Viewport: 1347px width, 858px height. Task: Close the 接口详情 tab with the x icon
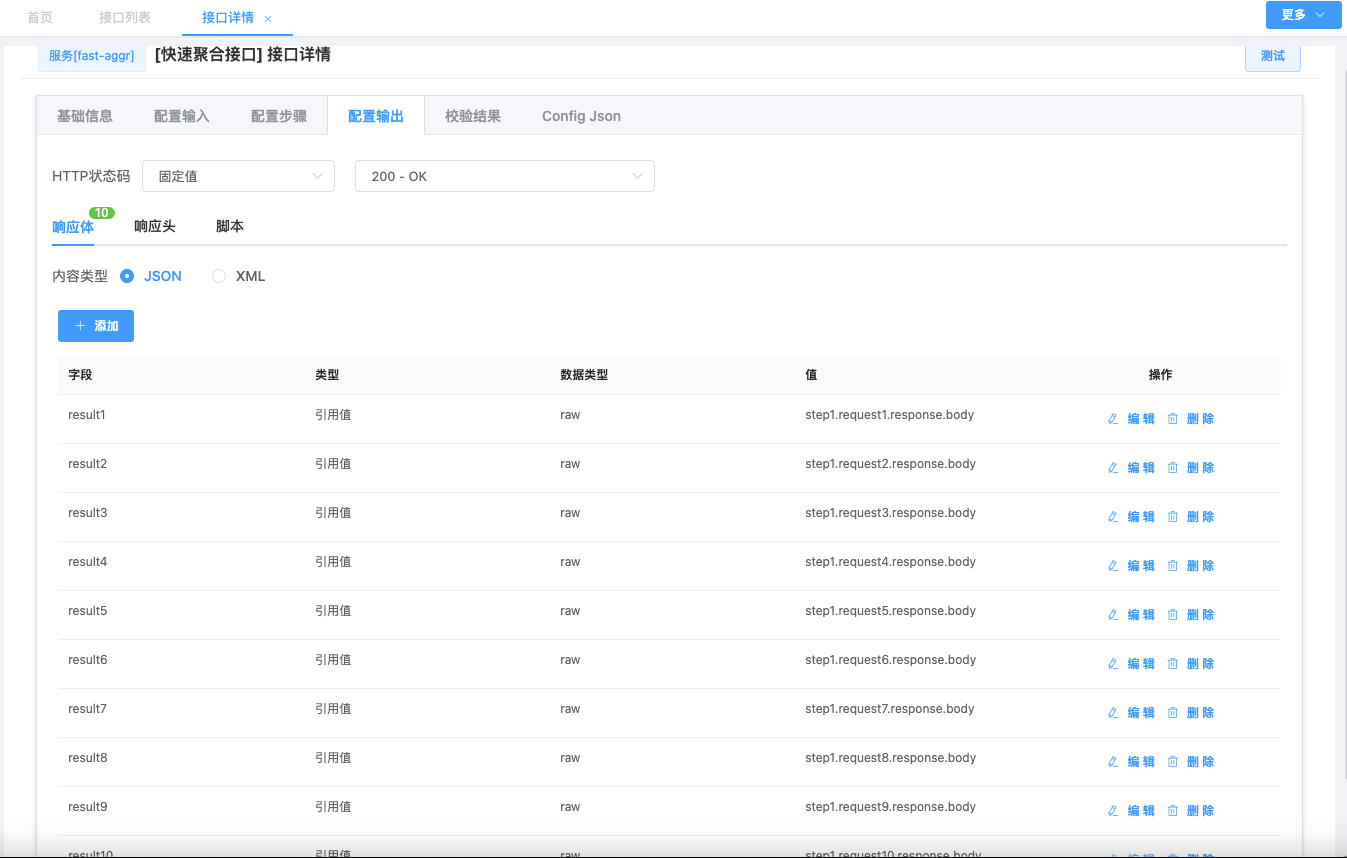(x=268, y=19)
